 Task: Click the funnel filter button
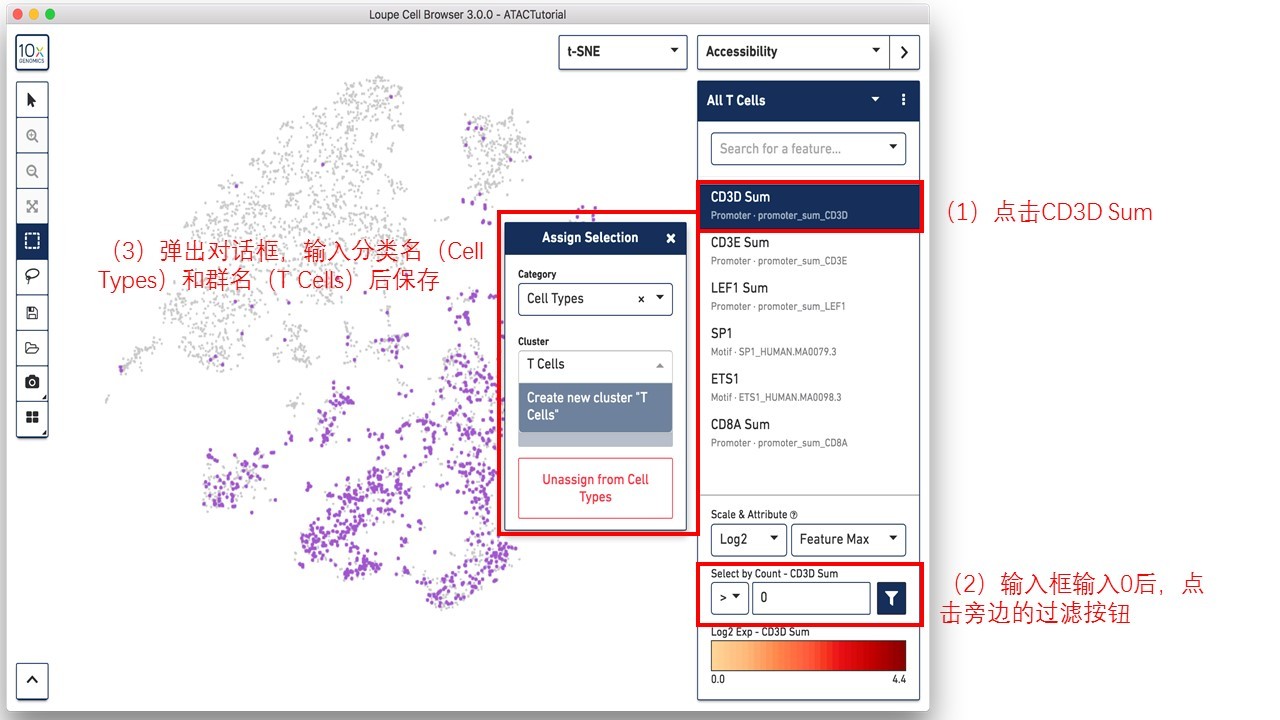891,598
